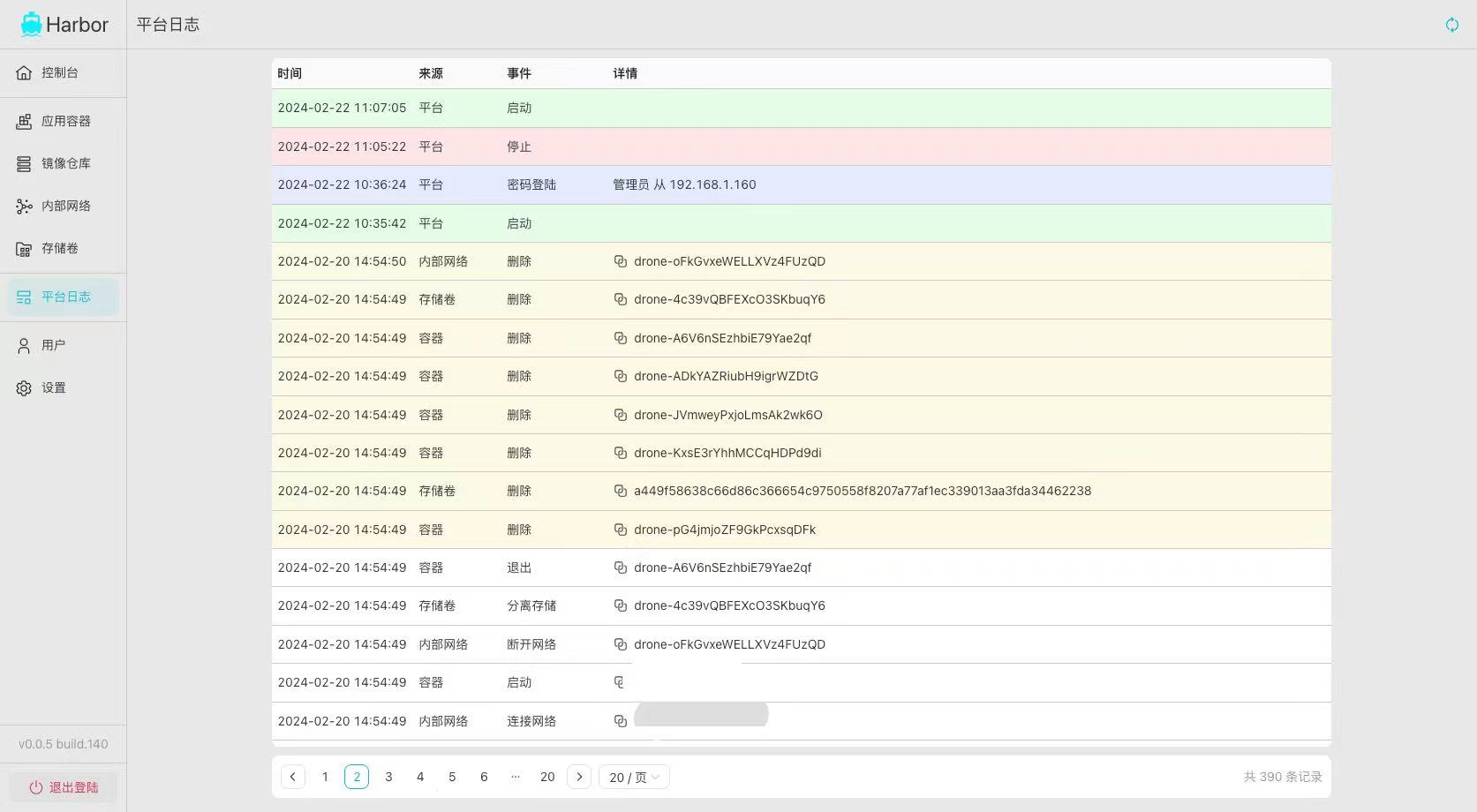Click the 设置 gear icon
This screenshot has height=812, width=1477.
[24, 388]
